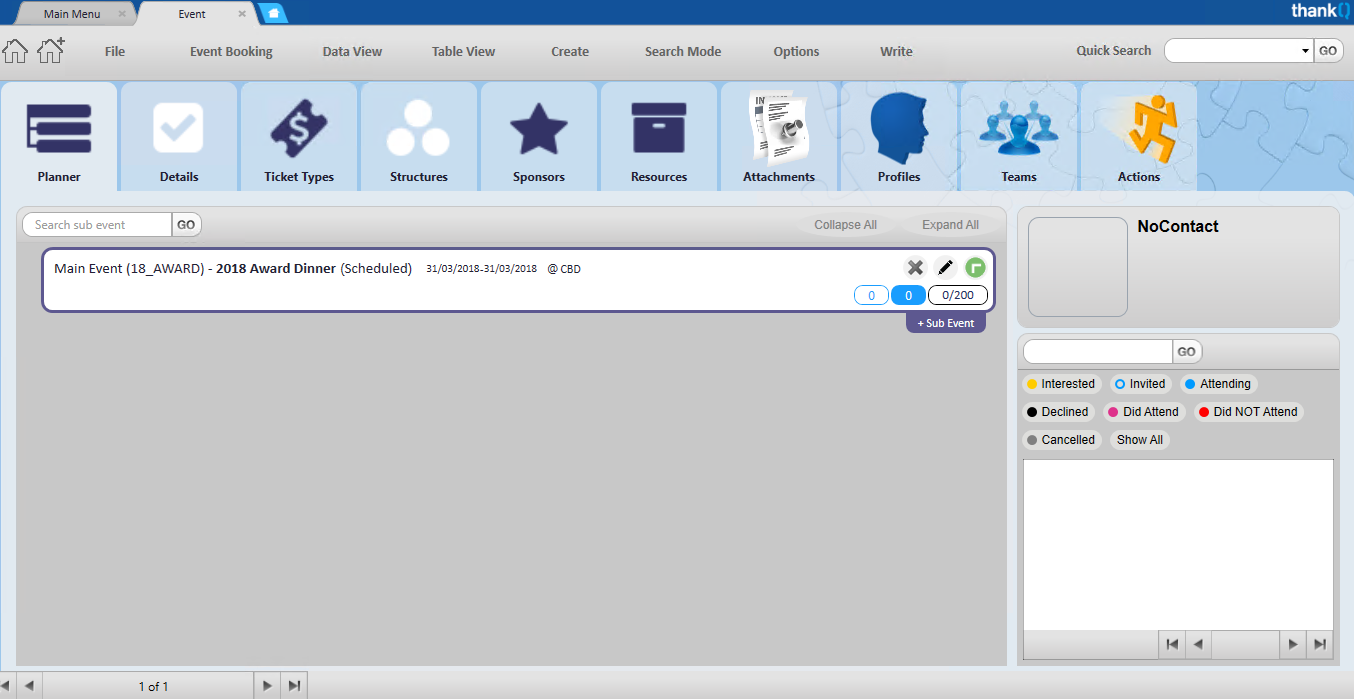
Task: Filter attendees by Interested status
Action: point(1060,384)
